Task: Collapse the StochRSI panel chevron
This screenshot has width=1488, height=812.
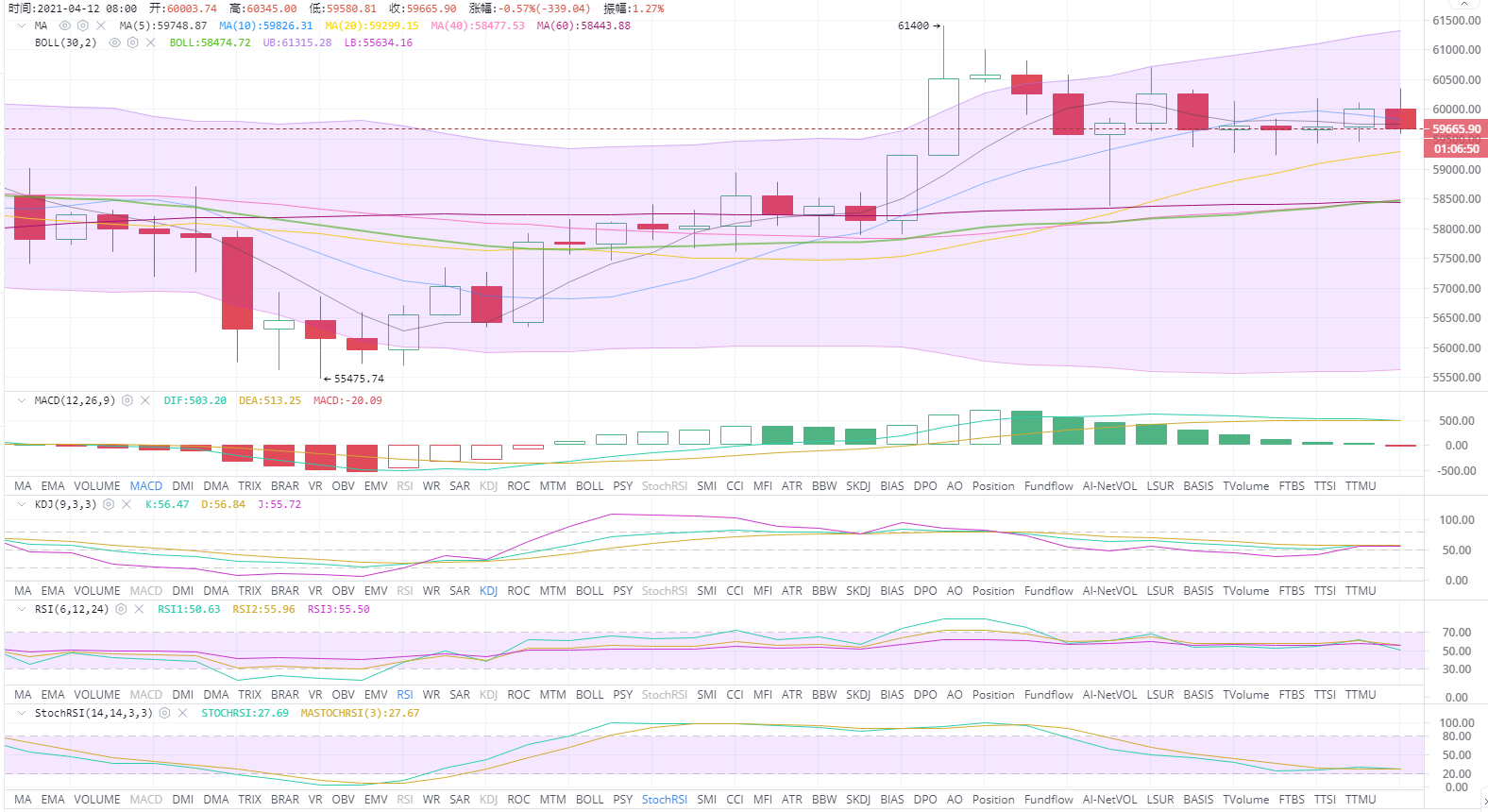Action: (22, 713)
